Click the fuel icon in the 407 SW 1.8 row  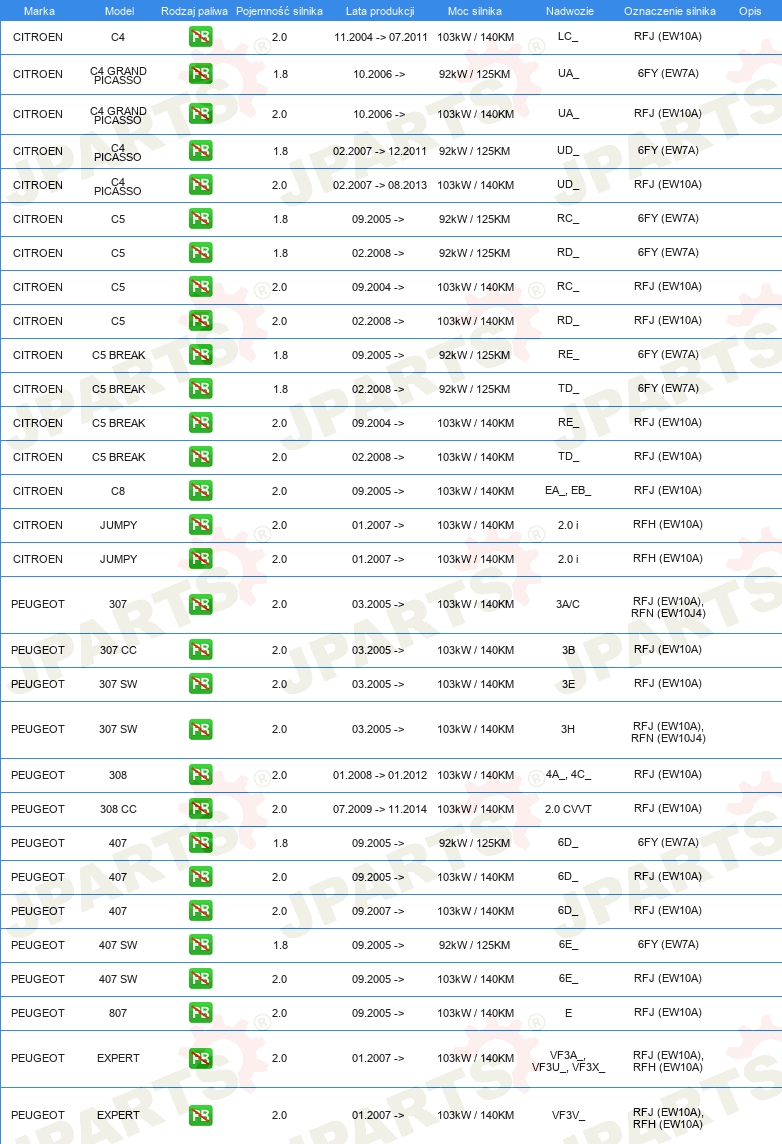click(x=201, y=945)
